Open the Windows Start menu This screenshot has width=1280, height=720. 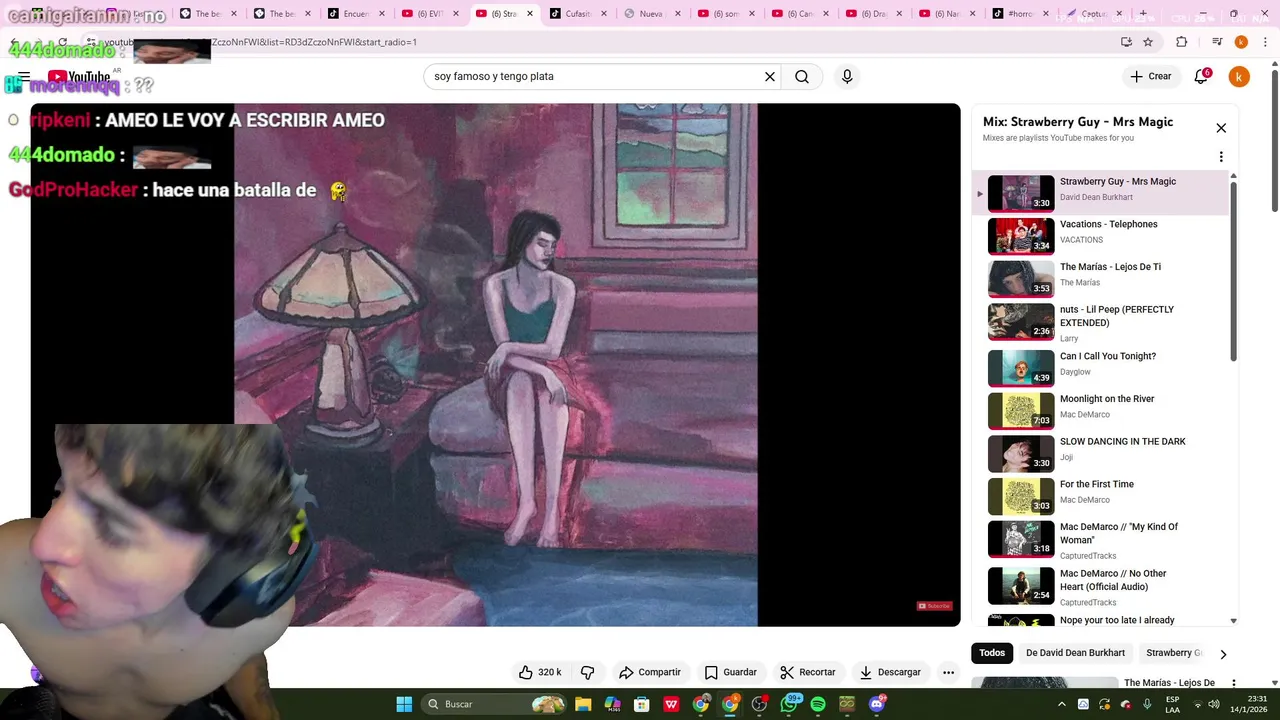(404, 704)
